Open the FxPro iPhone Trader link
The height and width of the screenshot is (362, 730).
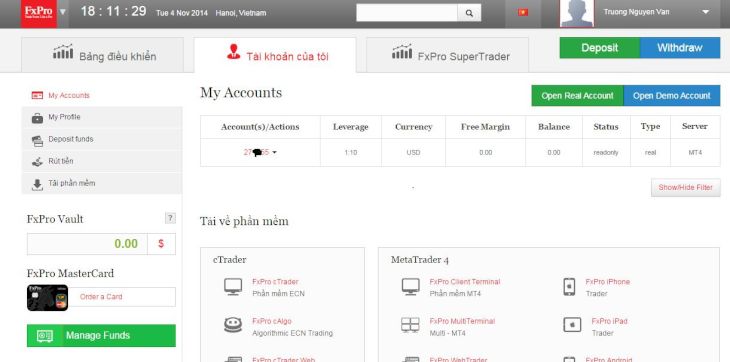(x=608, y=282)
